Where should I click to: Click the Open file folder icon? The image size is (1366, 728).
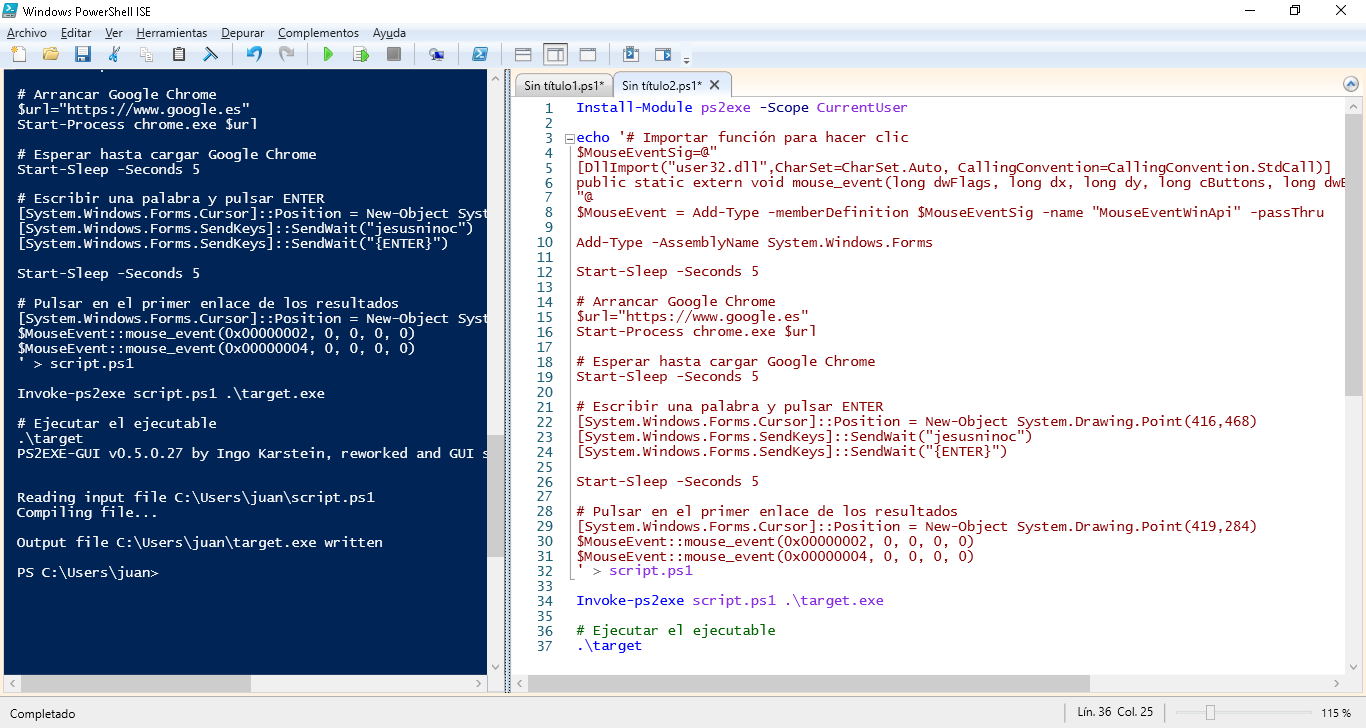click(50, 54)
